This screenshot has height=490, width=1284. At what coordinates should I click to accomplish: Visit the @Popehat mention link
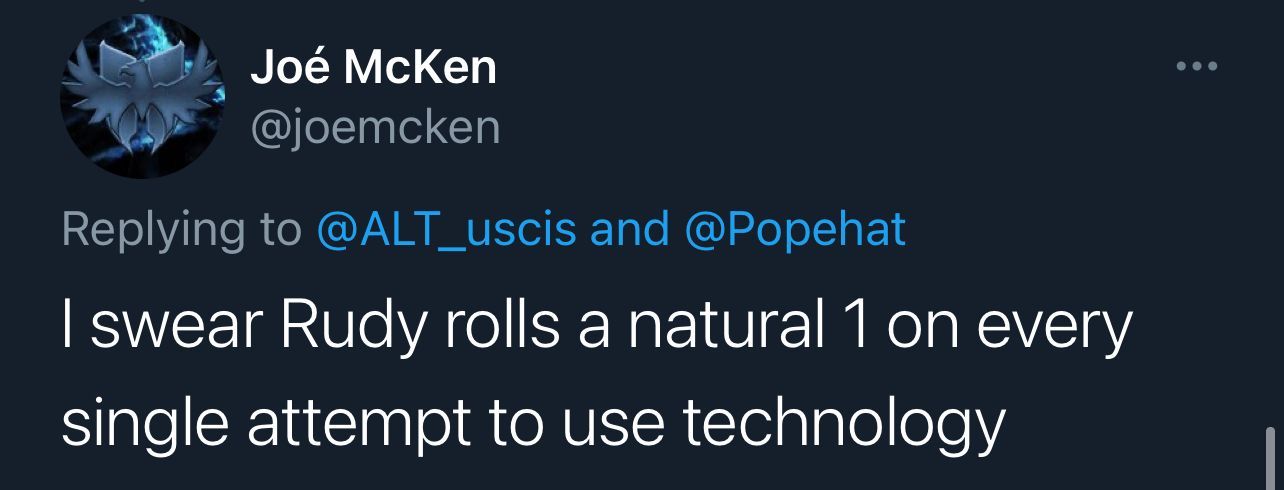click(x=794, y=229)
